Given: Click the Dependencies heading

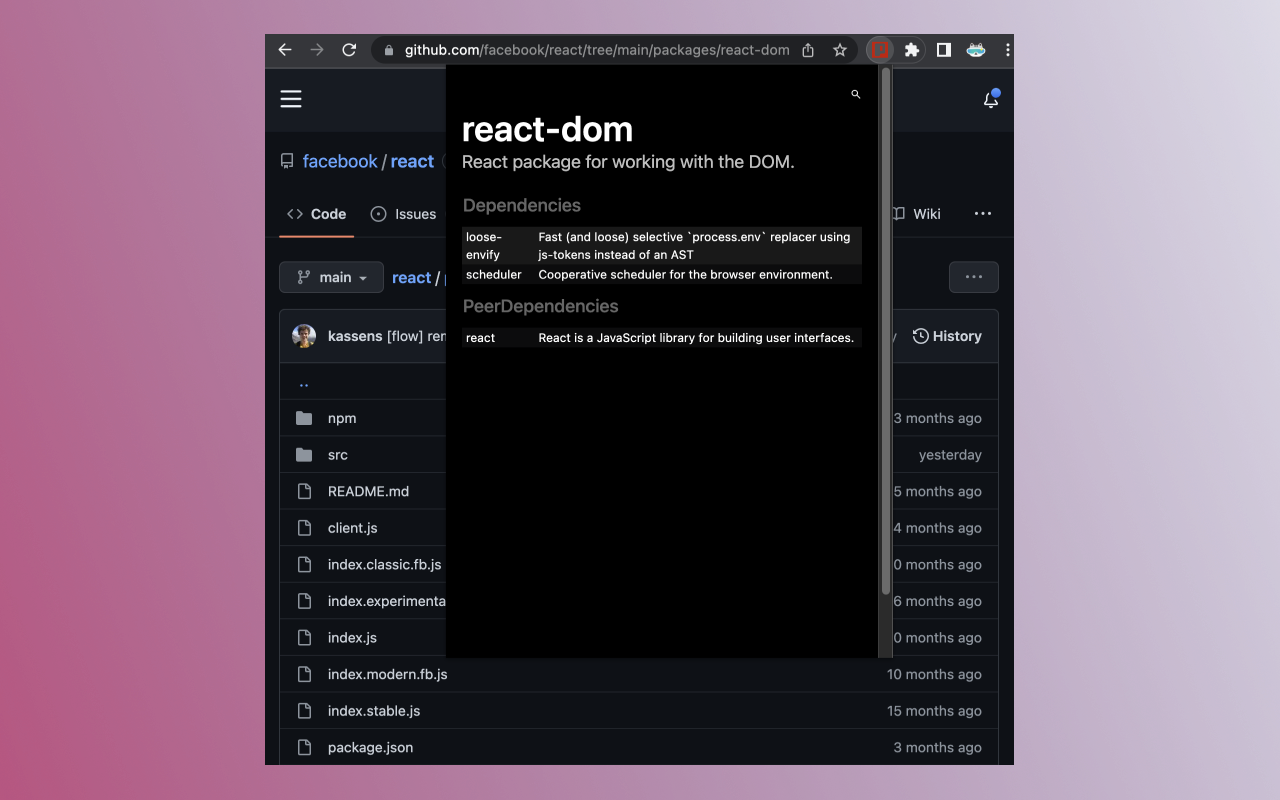Looking at the screenshot, I should 522,205.
